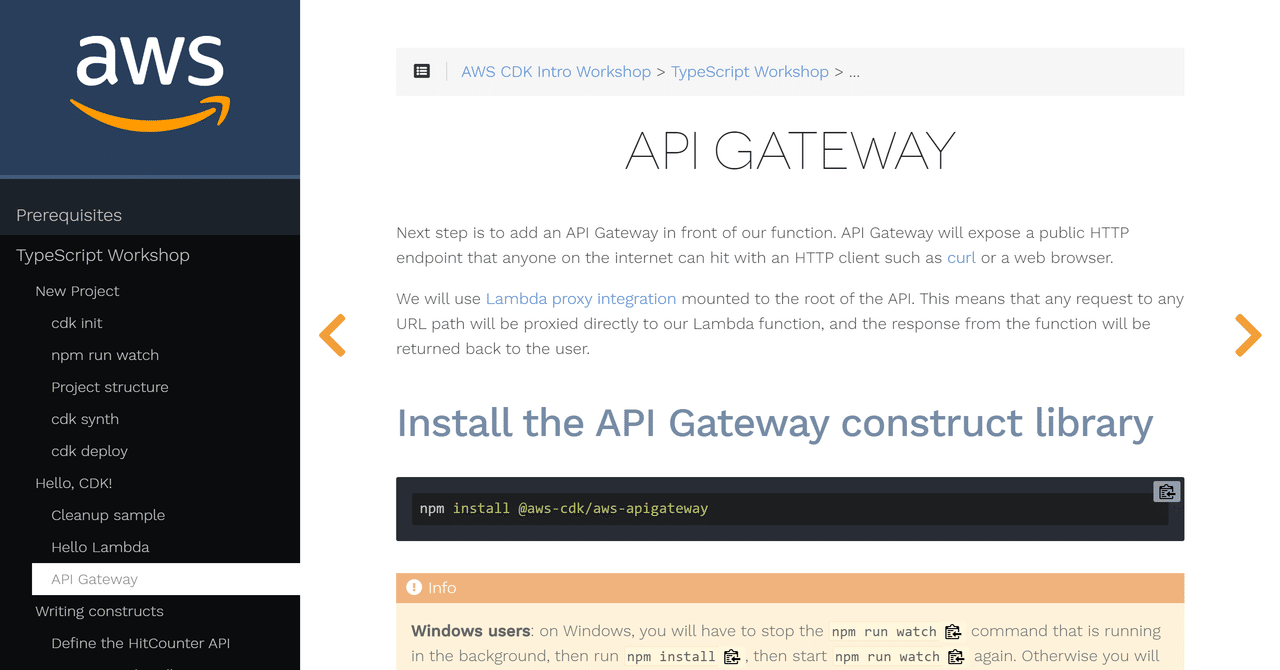Open the Lambda proxy integration link

[x=580, y=298]
